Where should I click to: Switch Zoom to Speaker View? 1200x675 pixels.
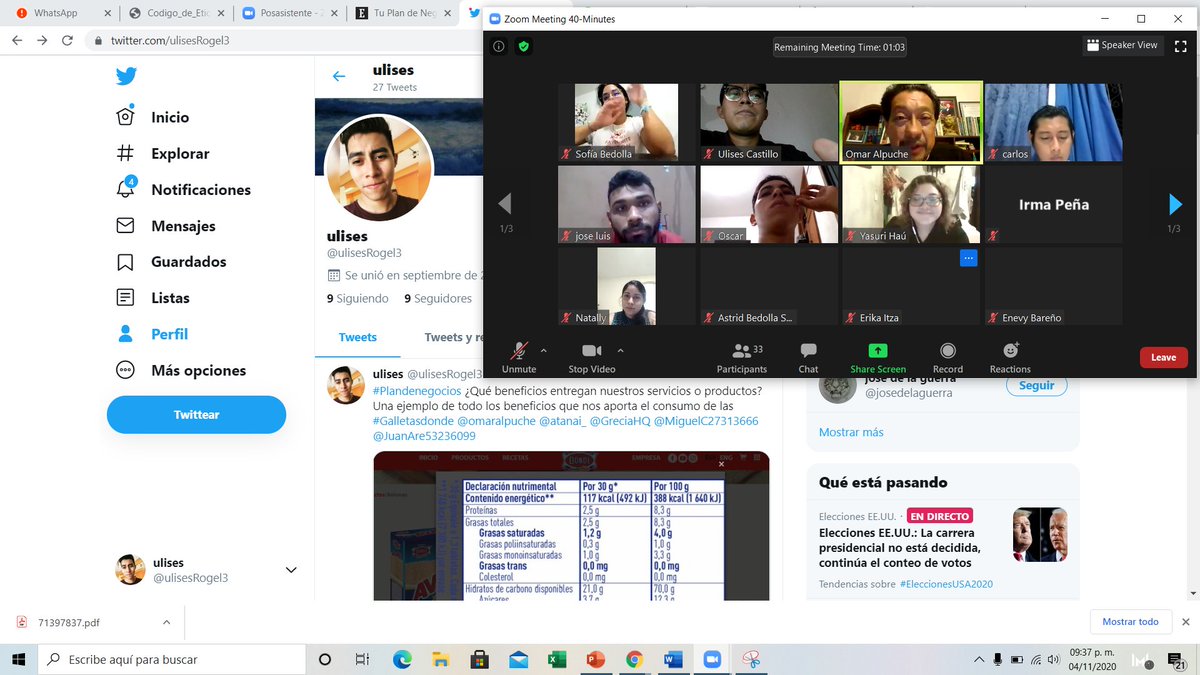coord(1122,45)
